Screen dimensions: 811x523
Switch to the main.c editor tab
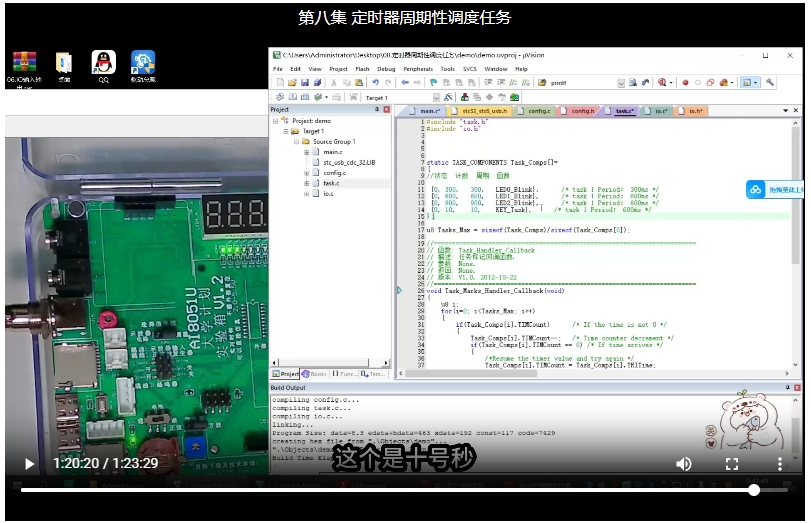[426, 111]
